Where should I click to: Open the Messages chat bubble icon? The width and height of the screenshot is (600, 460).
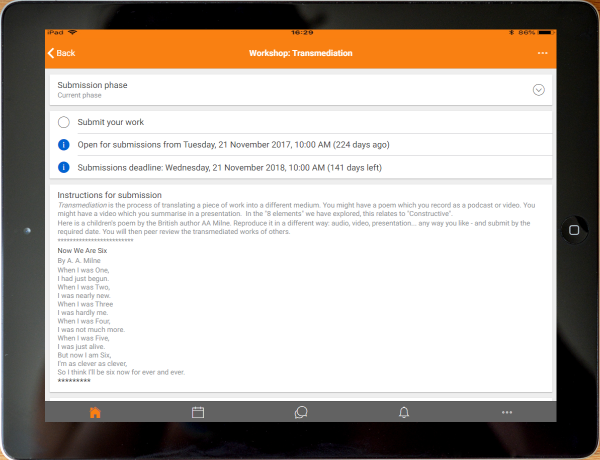(x=301, y=412)
